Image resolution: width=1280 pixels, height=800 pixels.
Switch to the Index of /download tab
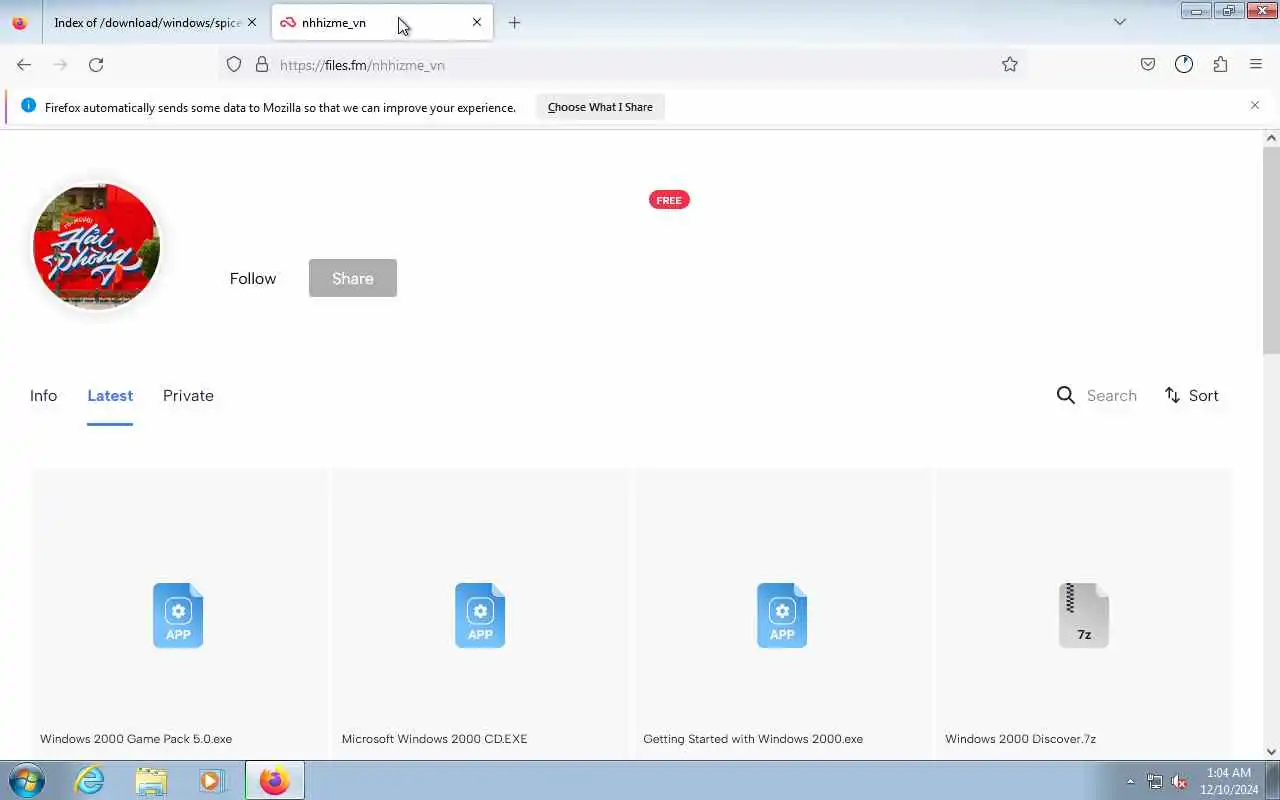tap(146, 22)
